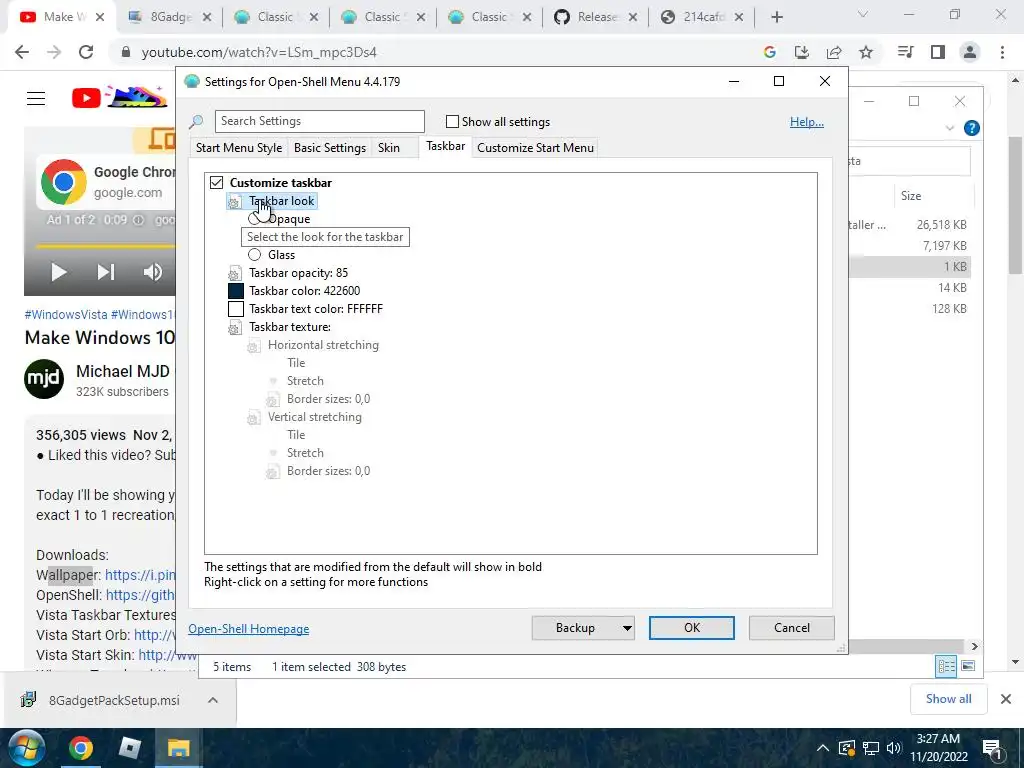Expand the 8GadgetPackSetup.msi download chevron
The height and width of the screenshot is (768, 1024).
pyautogui.click(x=213, y=700)
